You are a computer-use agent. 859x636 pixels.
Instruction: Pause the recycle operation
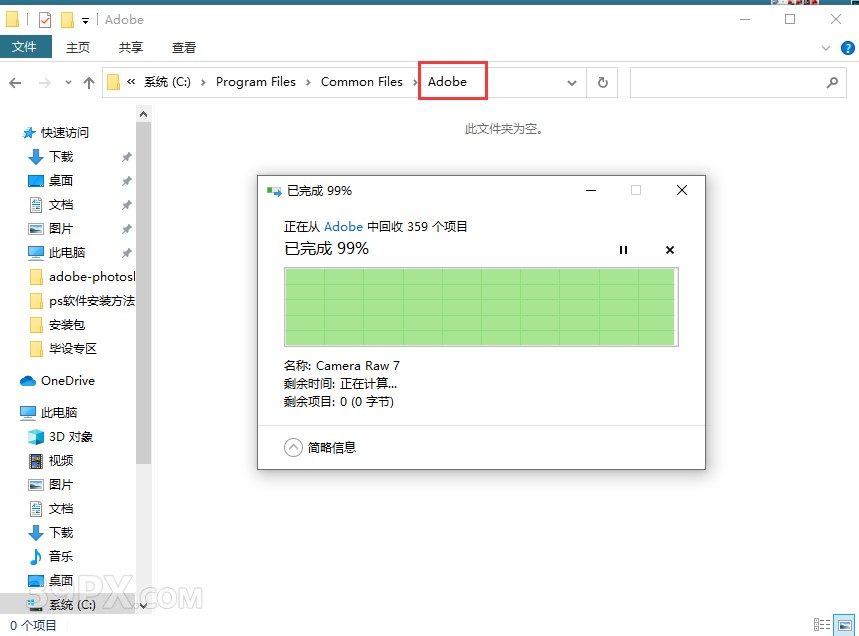coord(623,250)
